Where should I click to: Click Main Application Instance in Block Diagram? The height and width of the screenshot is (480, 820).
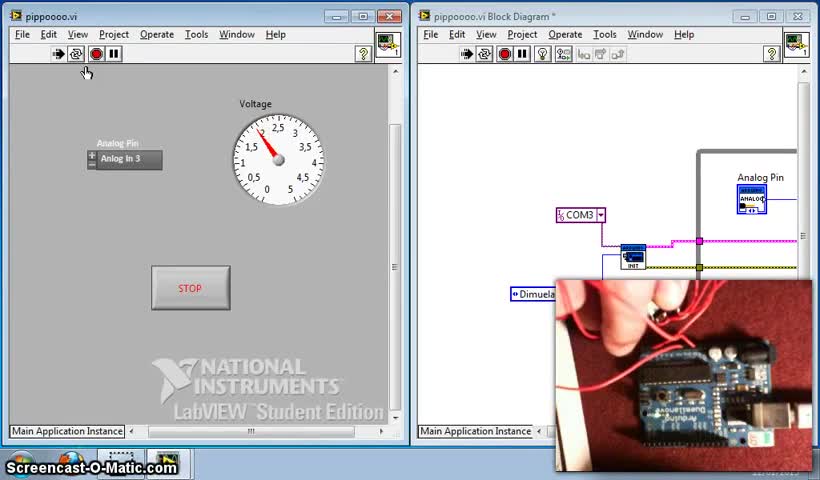pyautogui.click(x=475, y=431)
